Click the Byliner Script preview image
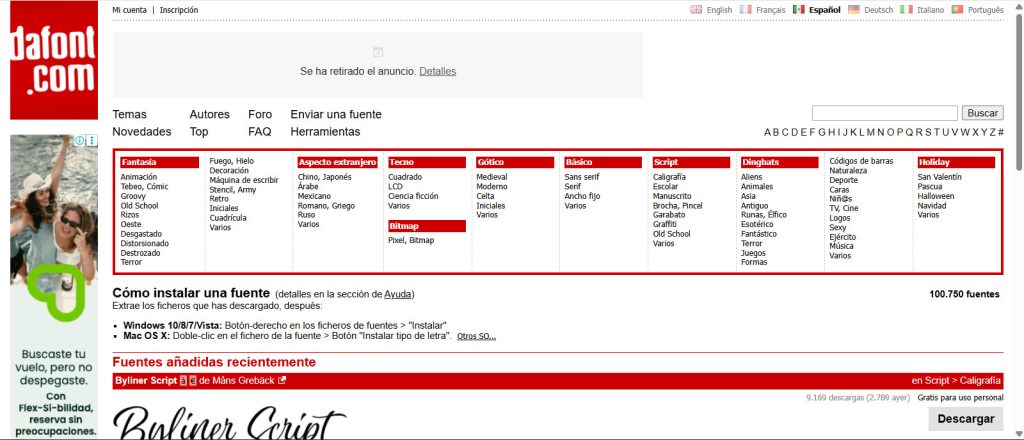This screenshot has height=440, width=1024. coord(229,422)
